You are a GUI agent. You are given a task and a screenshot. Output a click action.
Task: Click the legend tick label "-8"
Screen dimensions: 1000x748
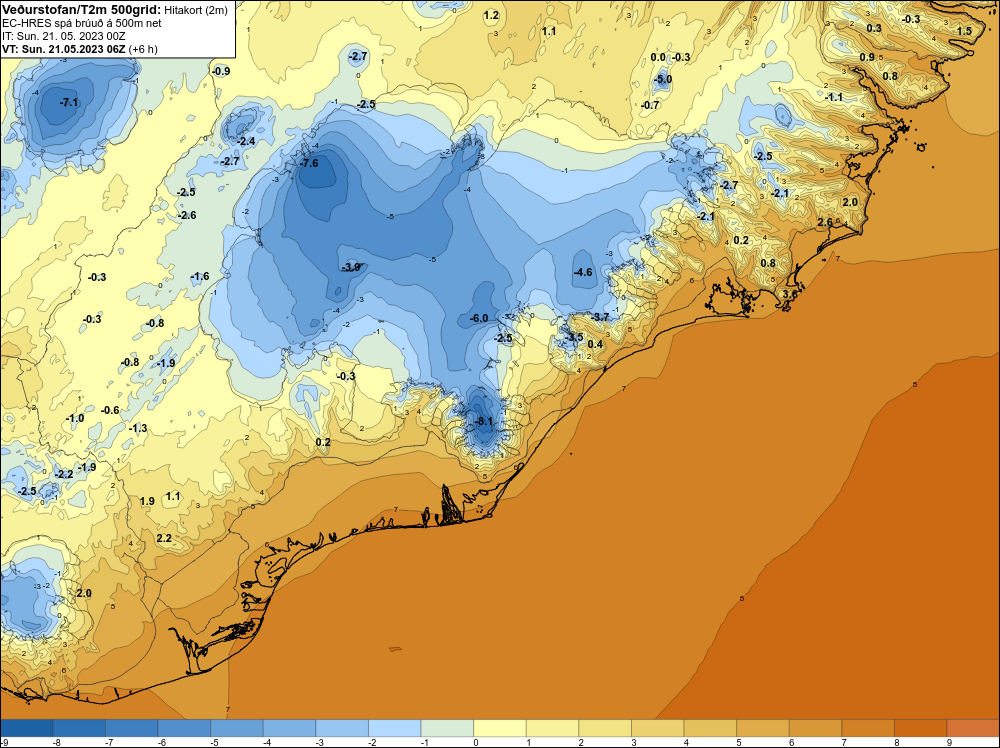tap(56, 742)
